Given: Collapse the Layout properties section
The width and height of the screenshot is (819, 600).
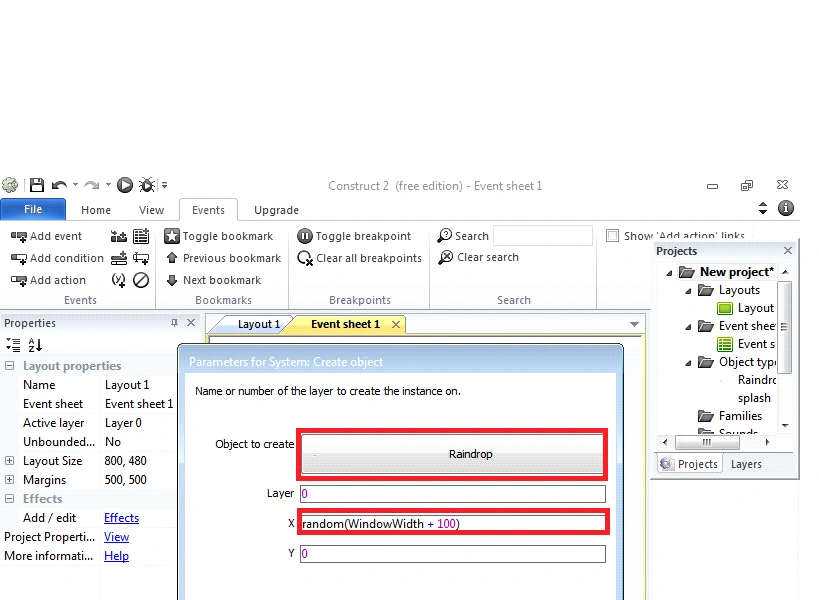Looking at the screenshot, I should tap(9, 366).
